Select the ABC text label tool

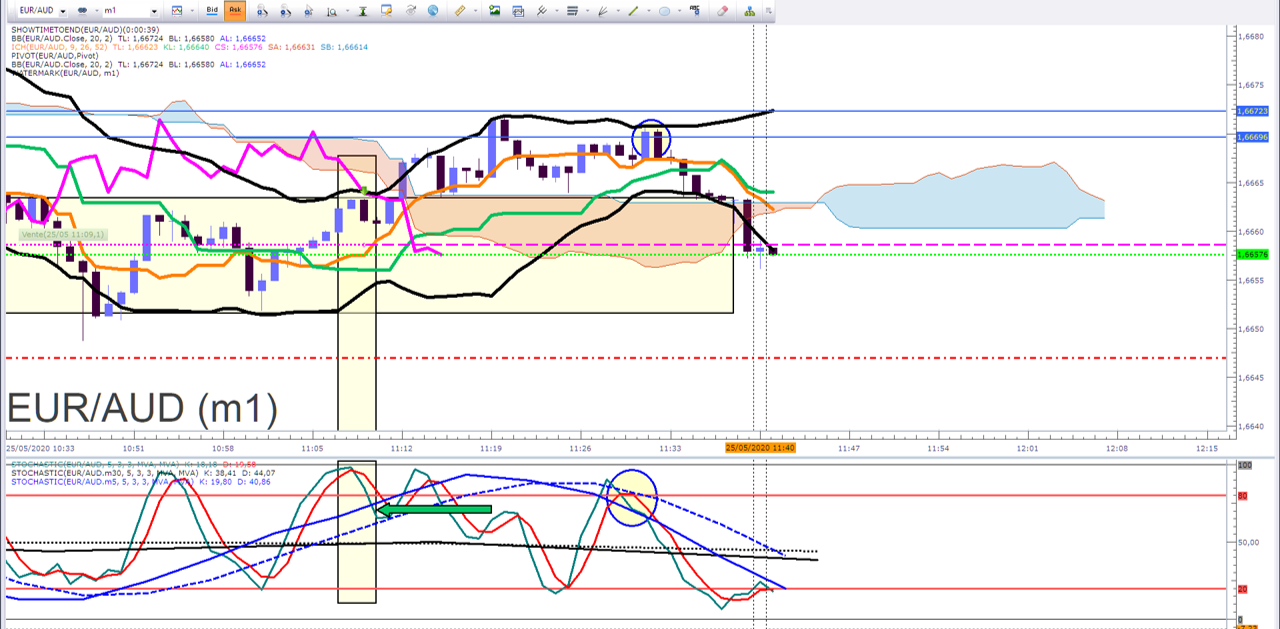click(695, 10)
